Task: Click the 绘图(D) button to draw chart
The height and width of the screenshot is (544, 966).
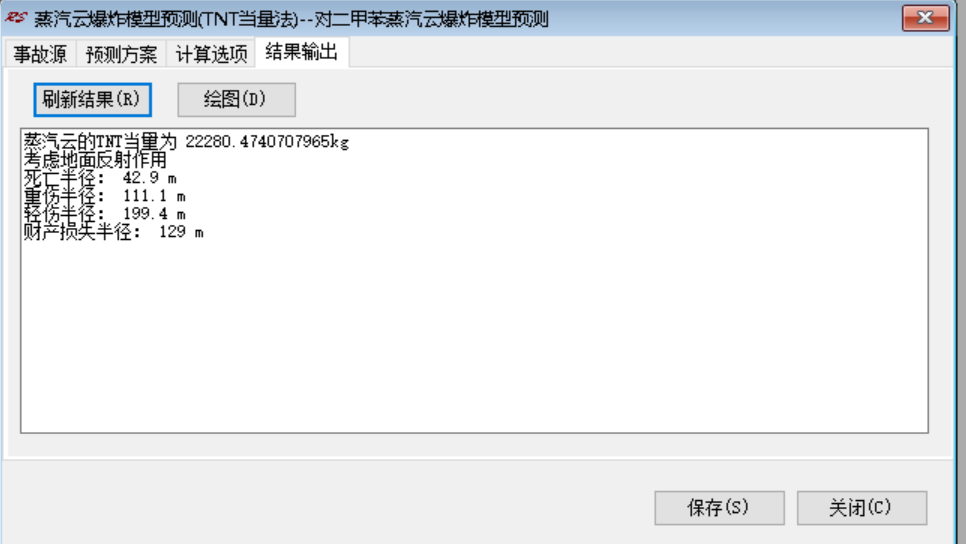Action: 236,99
